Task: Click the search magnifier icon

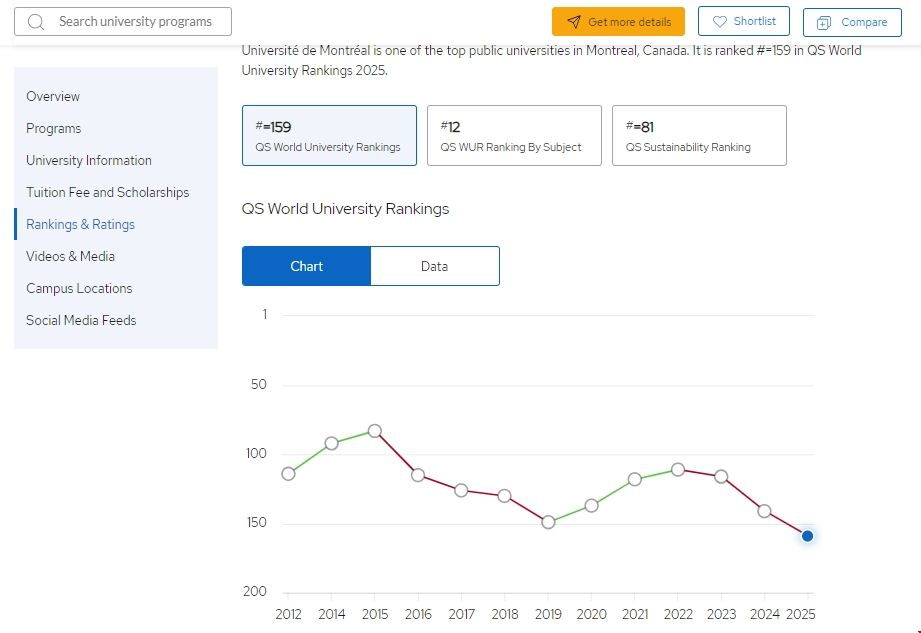Action: tap(36, 22)
